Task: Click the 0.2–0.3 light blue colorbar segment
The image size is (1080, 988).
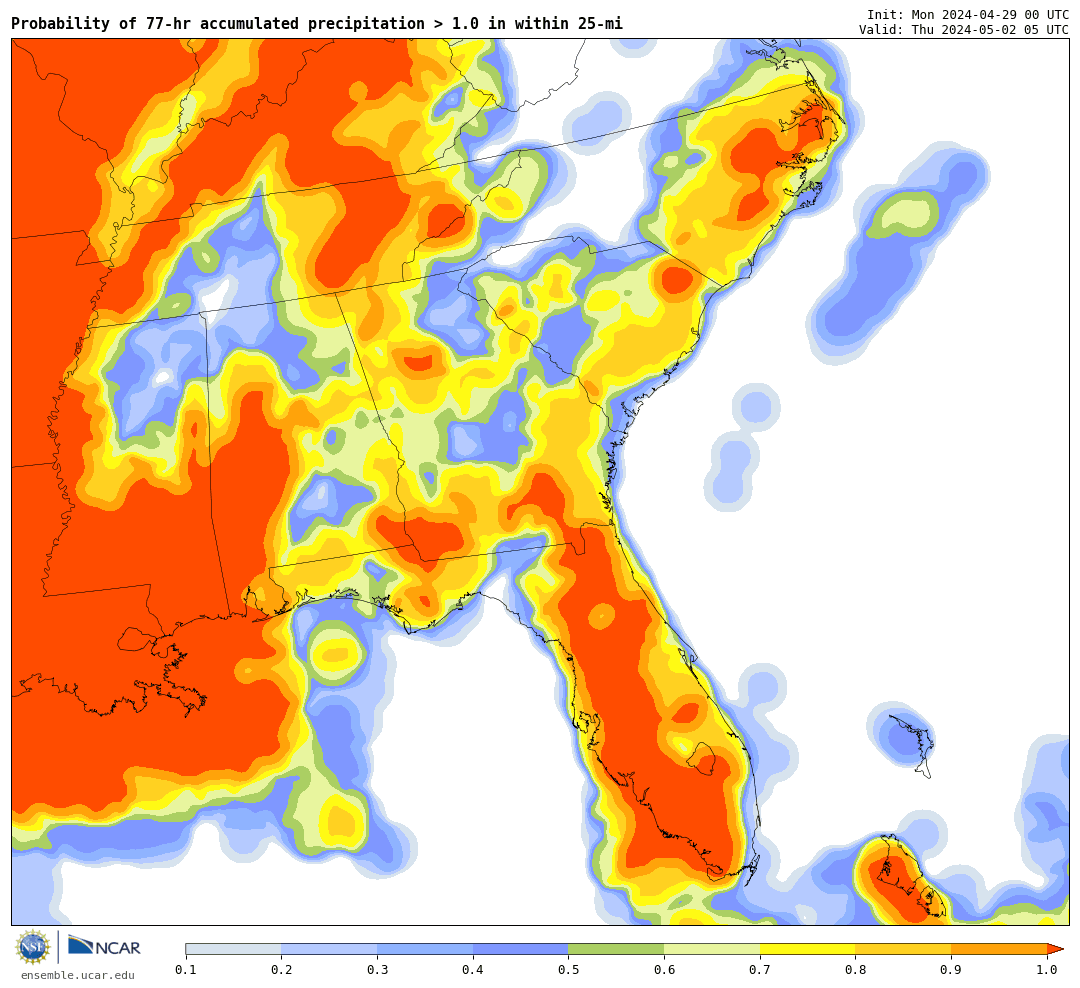Action: (329, 949)
